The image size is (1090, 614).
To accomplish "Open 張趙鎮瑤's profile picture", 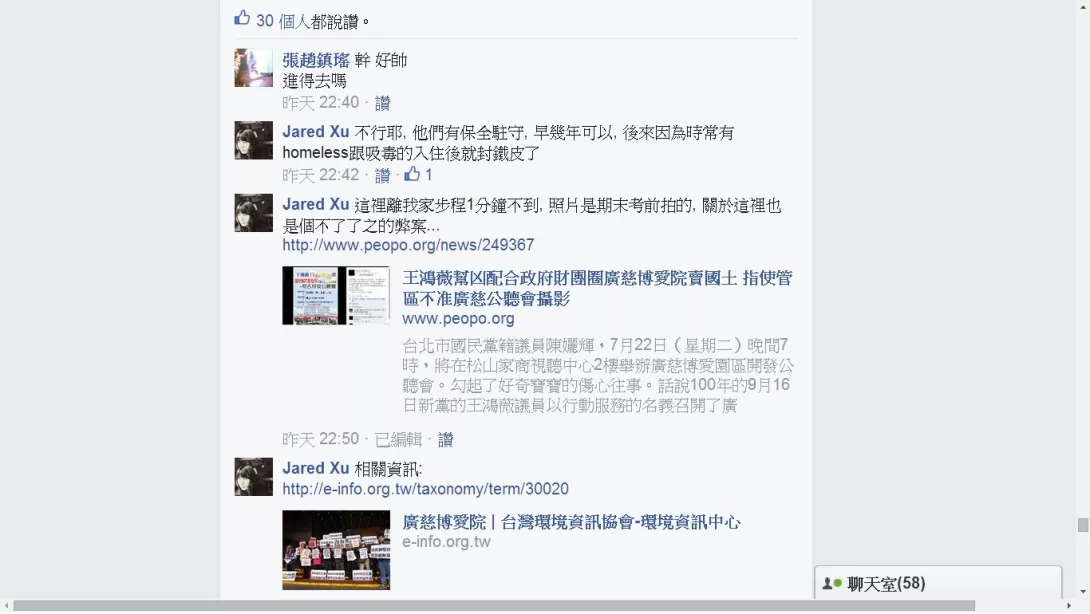I will click(x=254, y=67).
